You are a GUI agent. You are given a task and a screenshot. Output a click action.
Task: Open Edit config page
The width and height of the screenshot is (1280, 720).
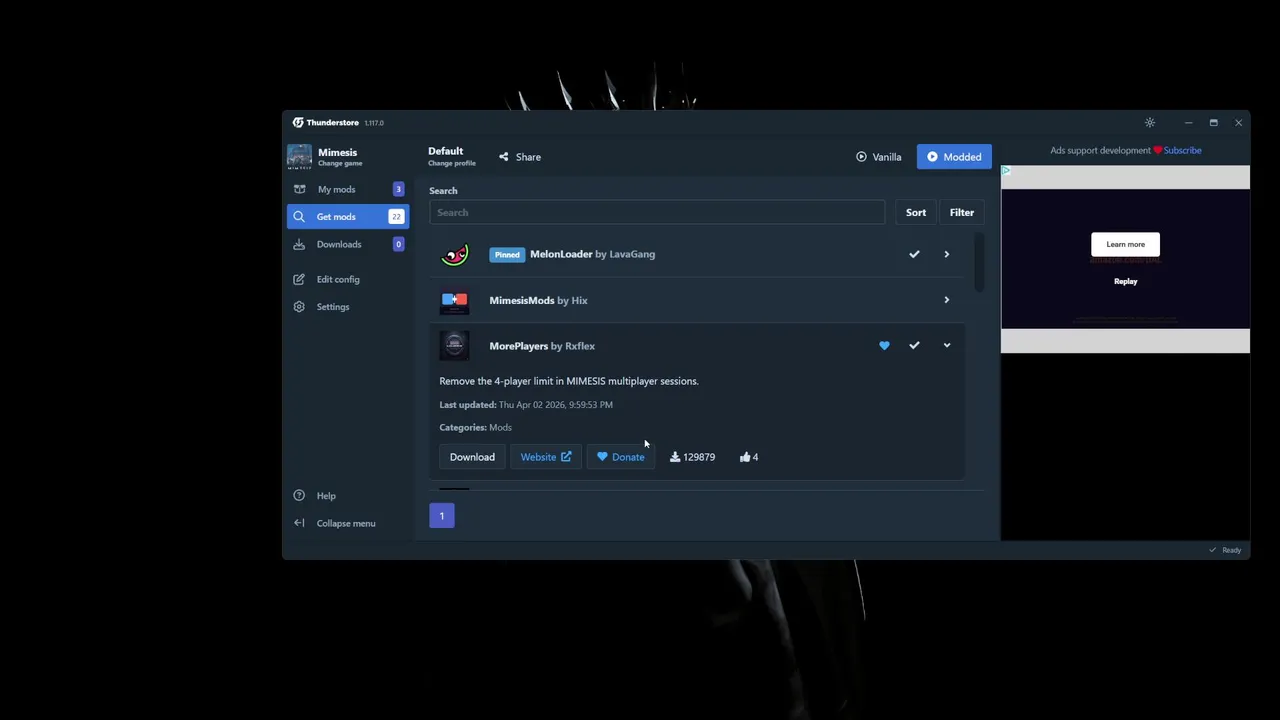pos(348,279)
